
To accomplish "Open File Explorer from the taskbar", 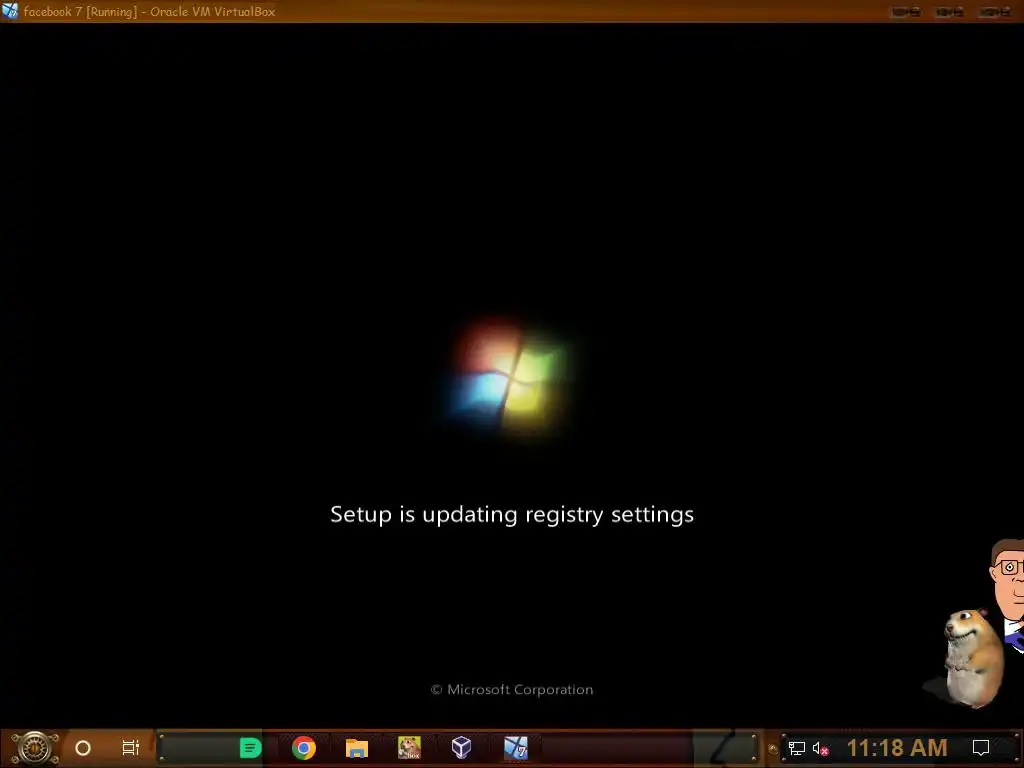I will coord(357,748).
